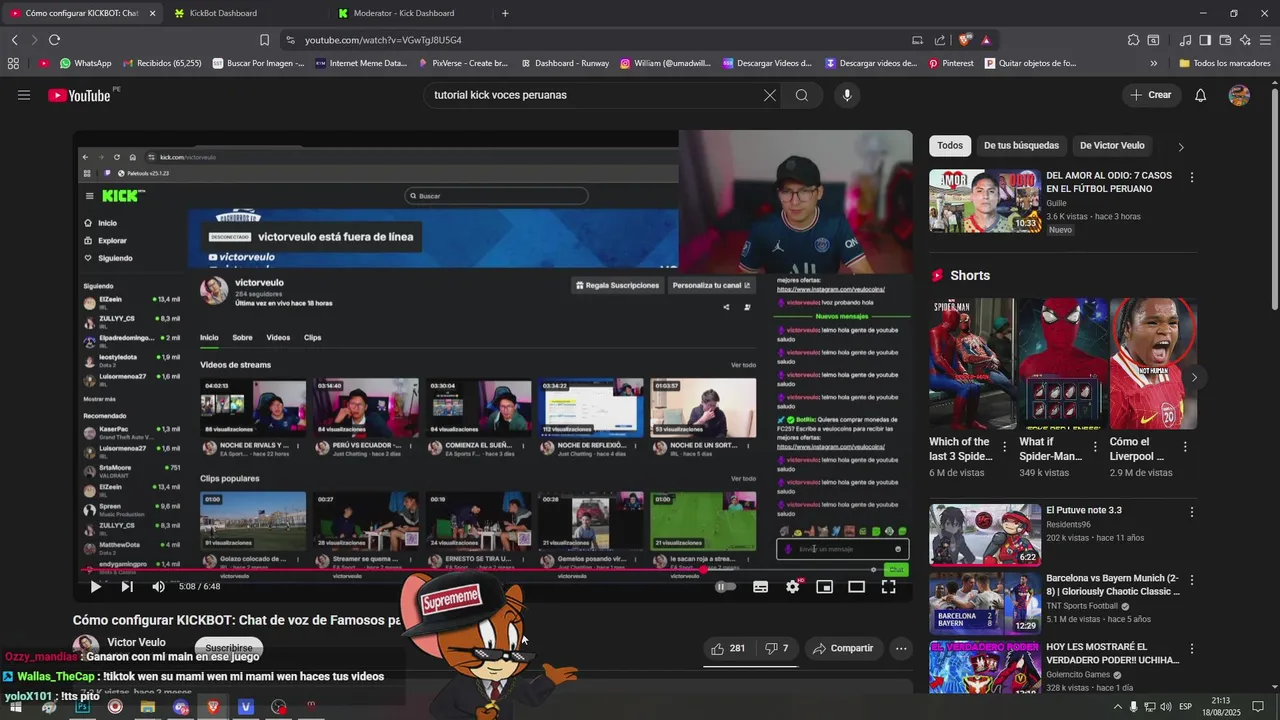Open Victor Veulo channel name
The width and height of the screenshot is (1280, 720).
tap(136, 642)
